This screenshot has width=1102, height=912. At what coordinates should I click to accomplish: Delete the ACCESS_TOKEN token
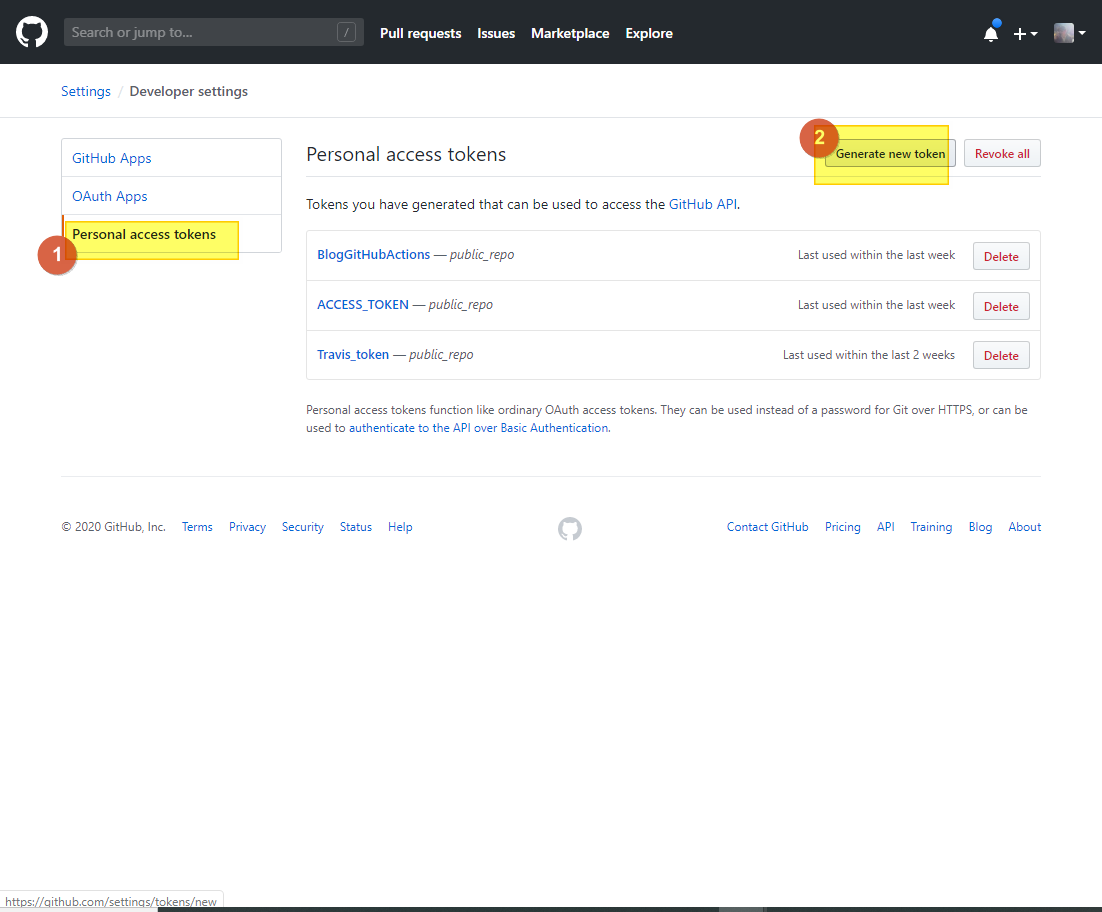1001,306
